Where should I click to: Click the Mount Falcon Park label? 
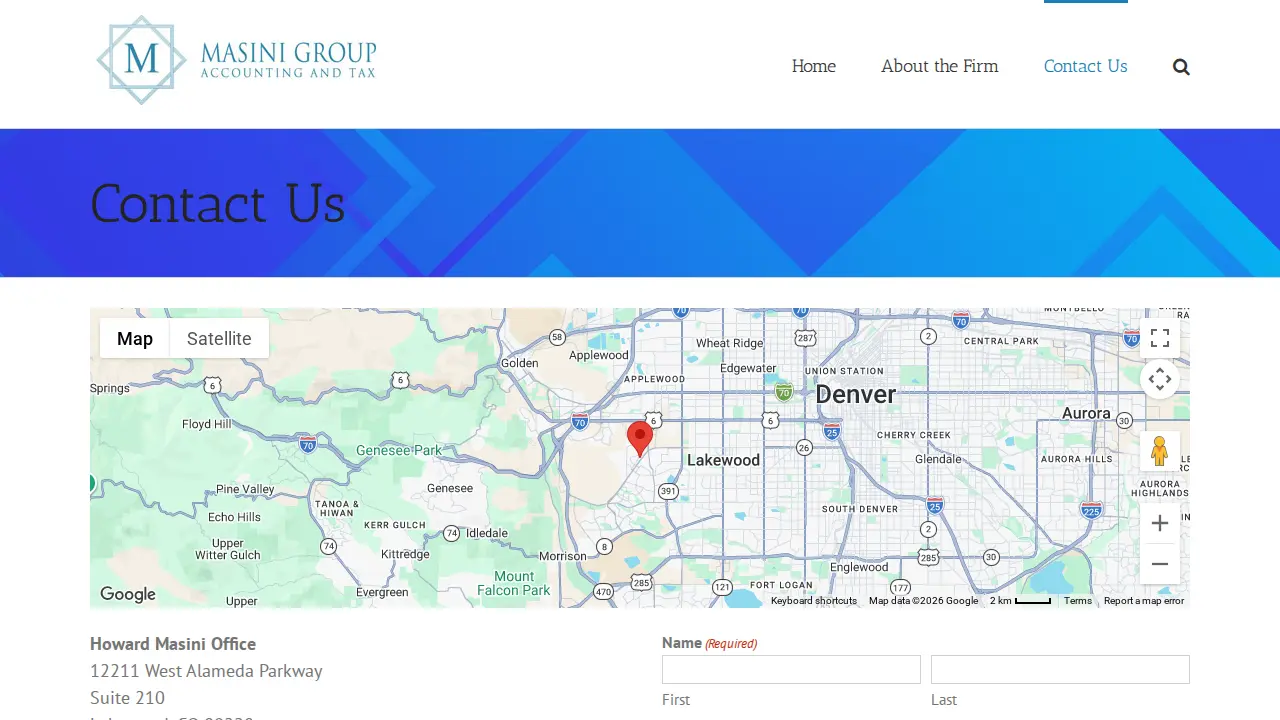[x=514, y=583]
